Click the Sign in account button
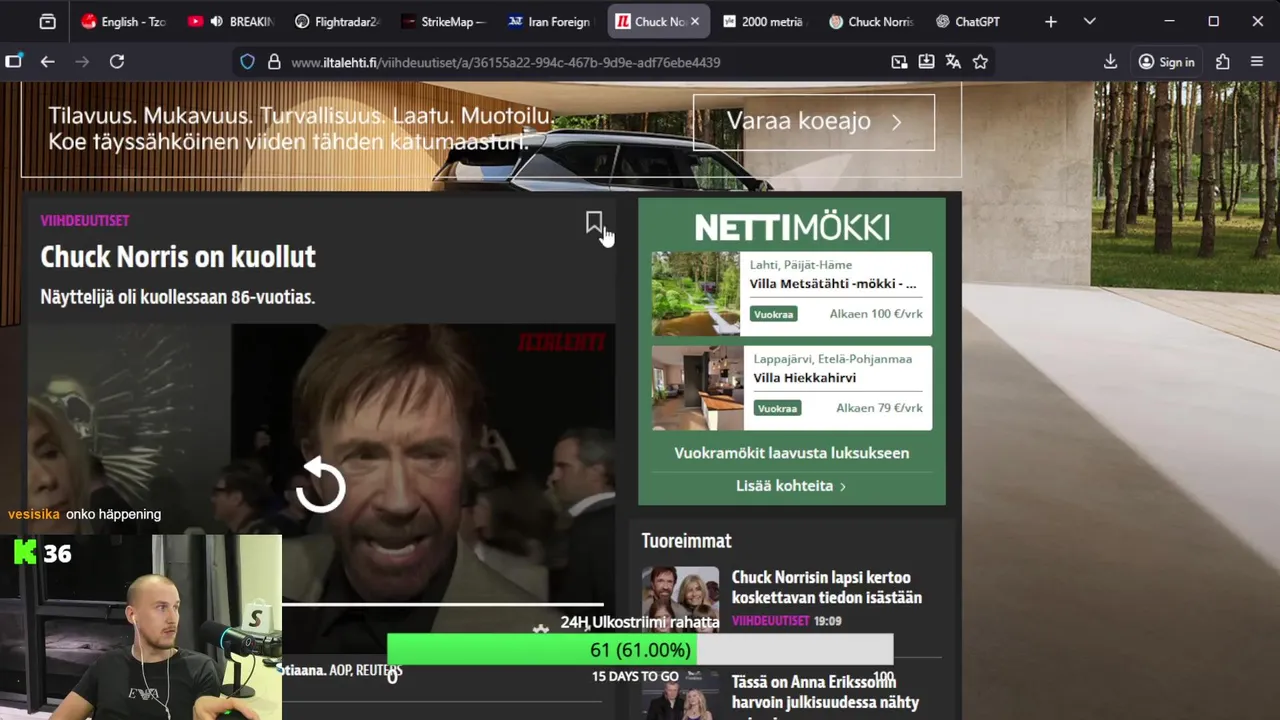The image size is (1280, 720). pos(1166,62)
